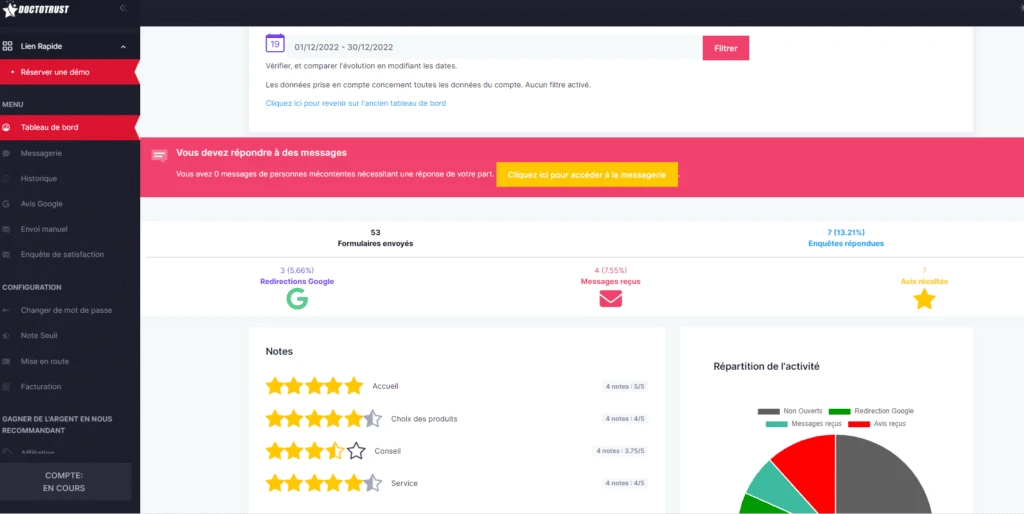Click the Choix des produits star rating

(x=323, y=419)
